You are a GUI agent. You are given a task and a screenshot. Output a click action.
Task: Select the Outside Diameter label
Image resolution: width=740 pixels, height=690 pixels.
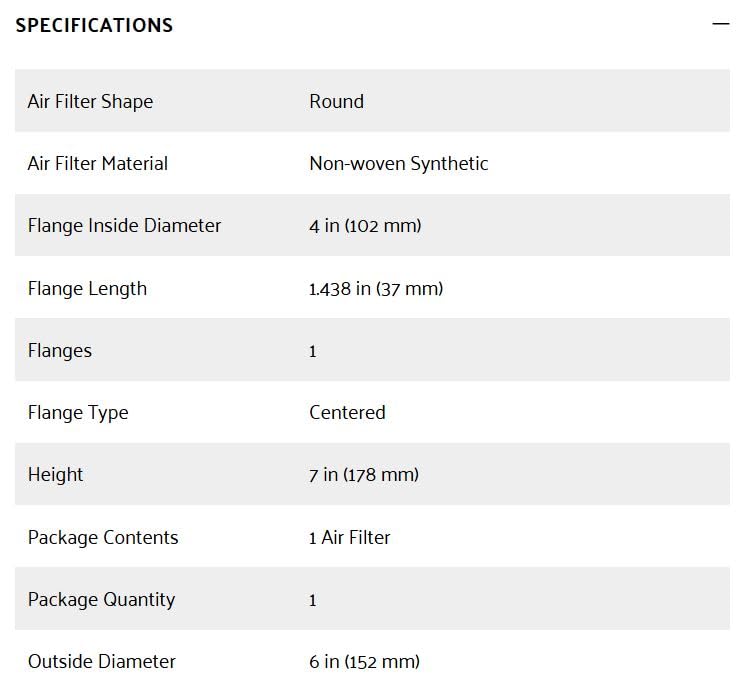click(x=101, y=661)
